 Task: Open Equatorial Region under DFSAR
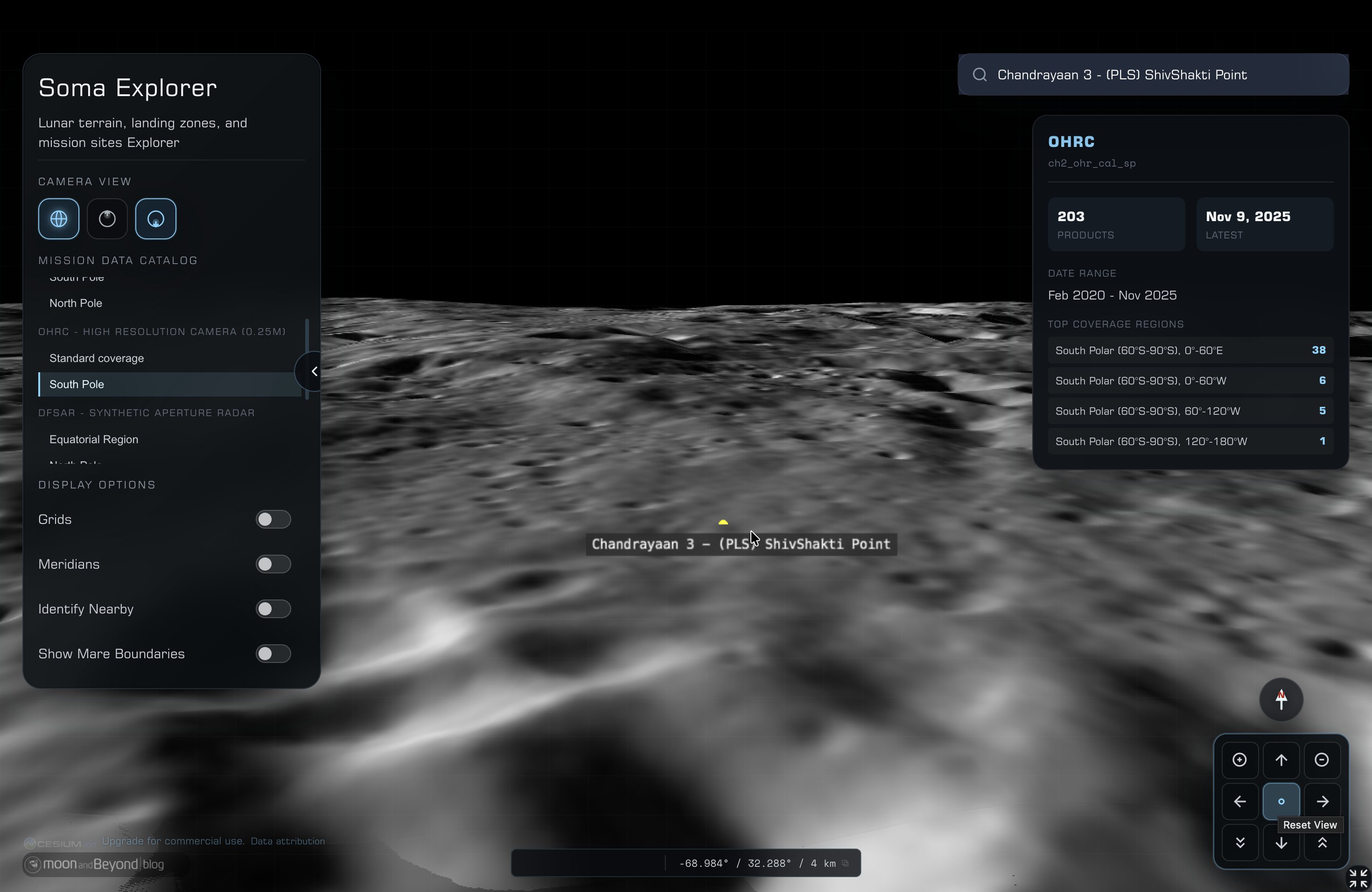pyautogui.click(x=94, y=439)
